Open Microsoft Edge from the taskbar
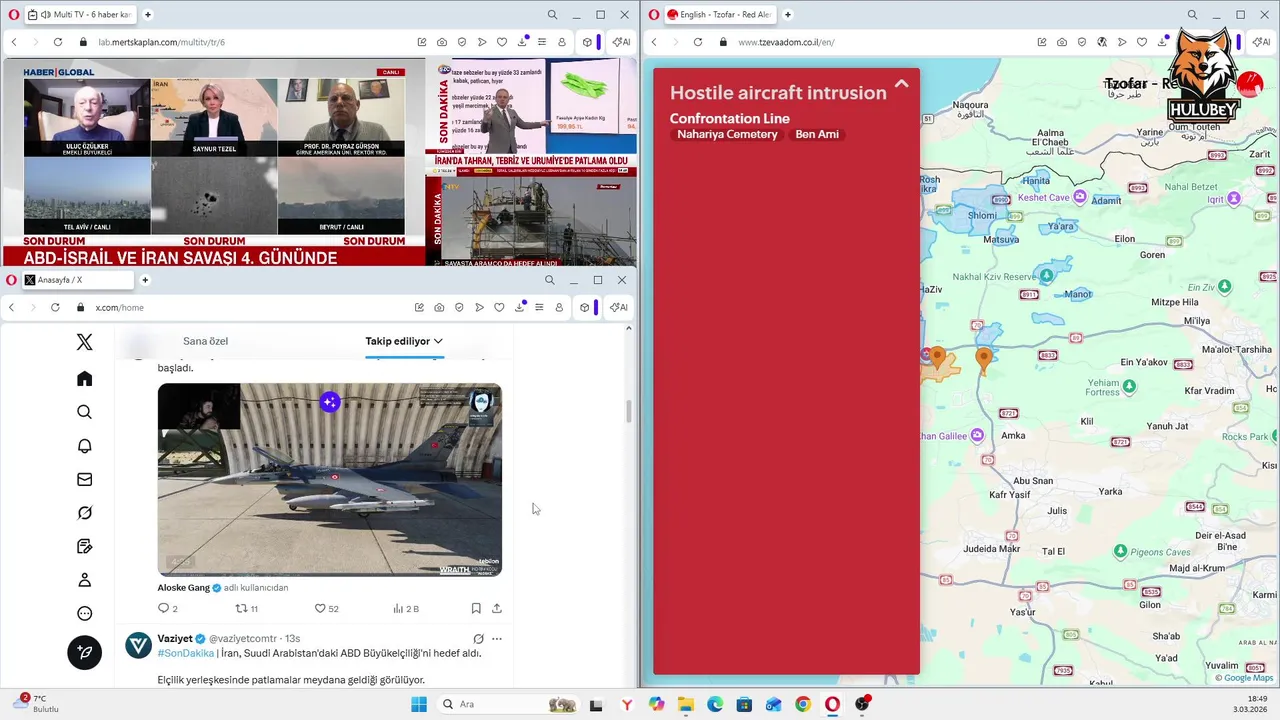 click(715, 704)
